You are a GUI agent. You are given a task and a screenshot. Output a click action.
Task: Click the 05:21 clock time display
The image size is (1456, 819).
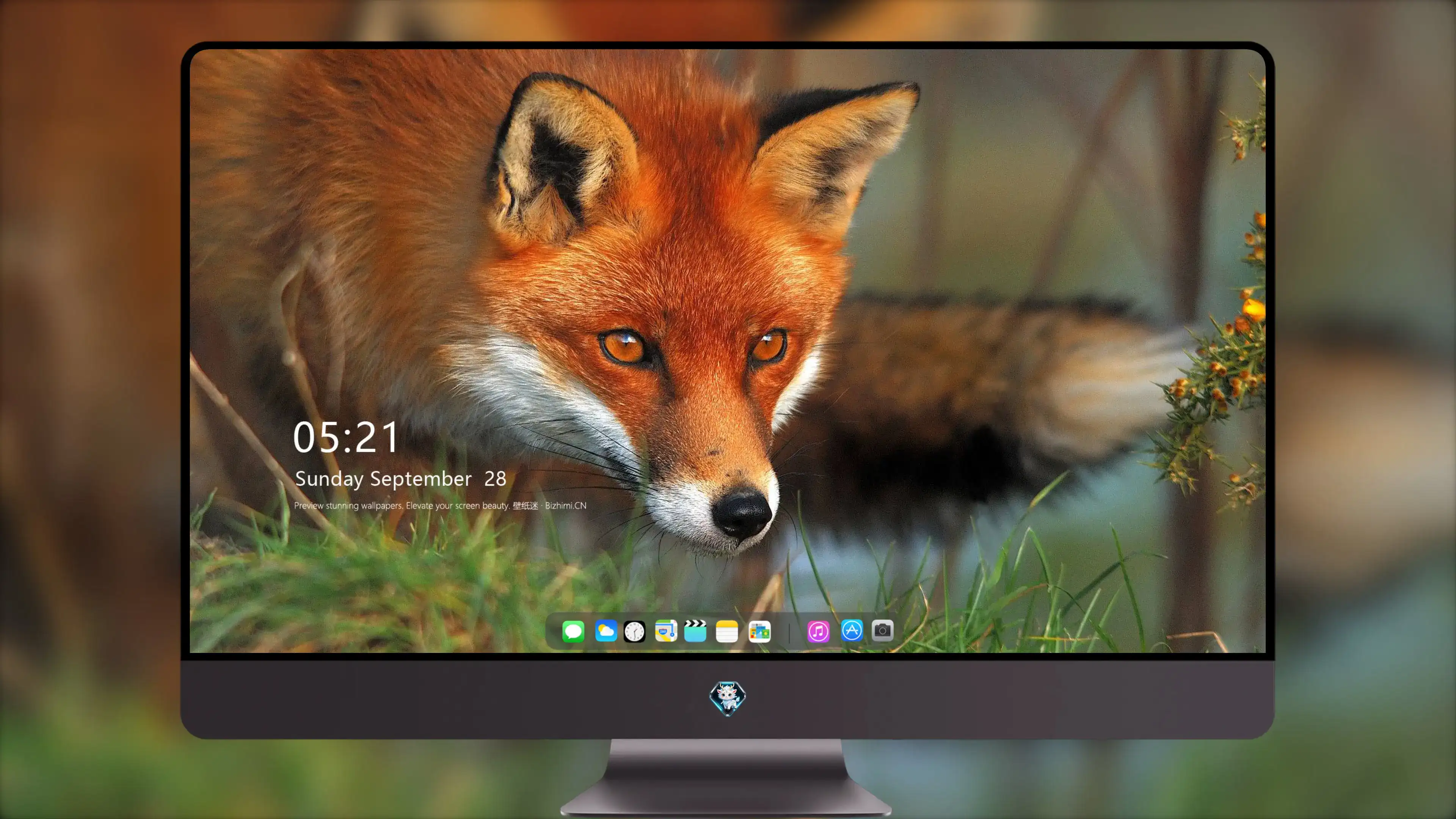pos(346,438)
